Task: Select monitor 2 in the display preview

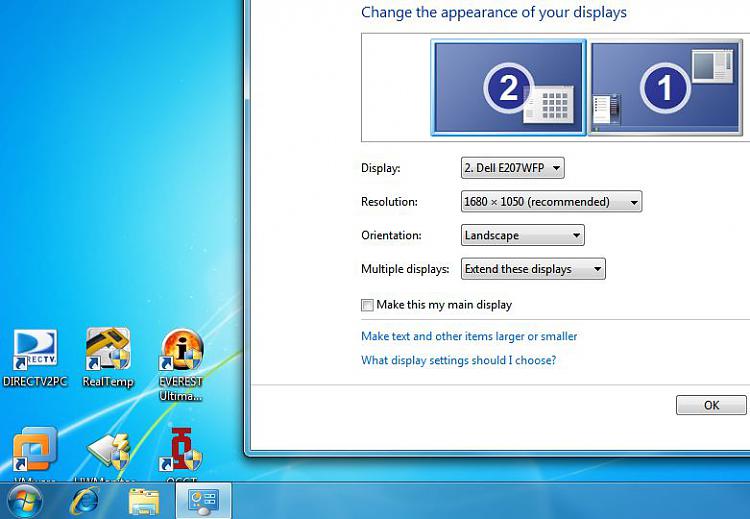Action: coord(508,88)
